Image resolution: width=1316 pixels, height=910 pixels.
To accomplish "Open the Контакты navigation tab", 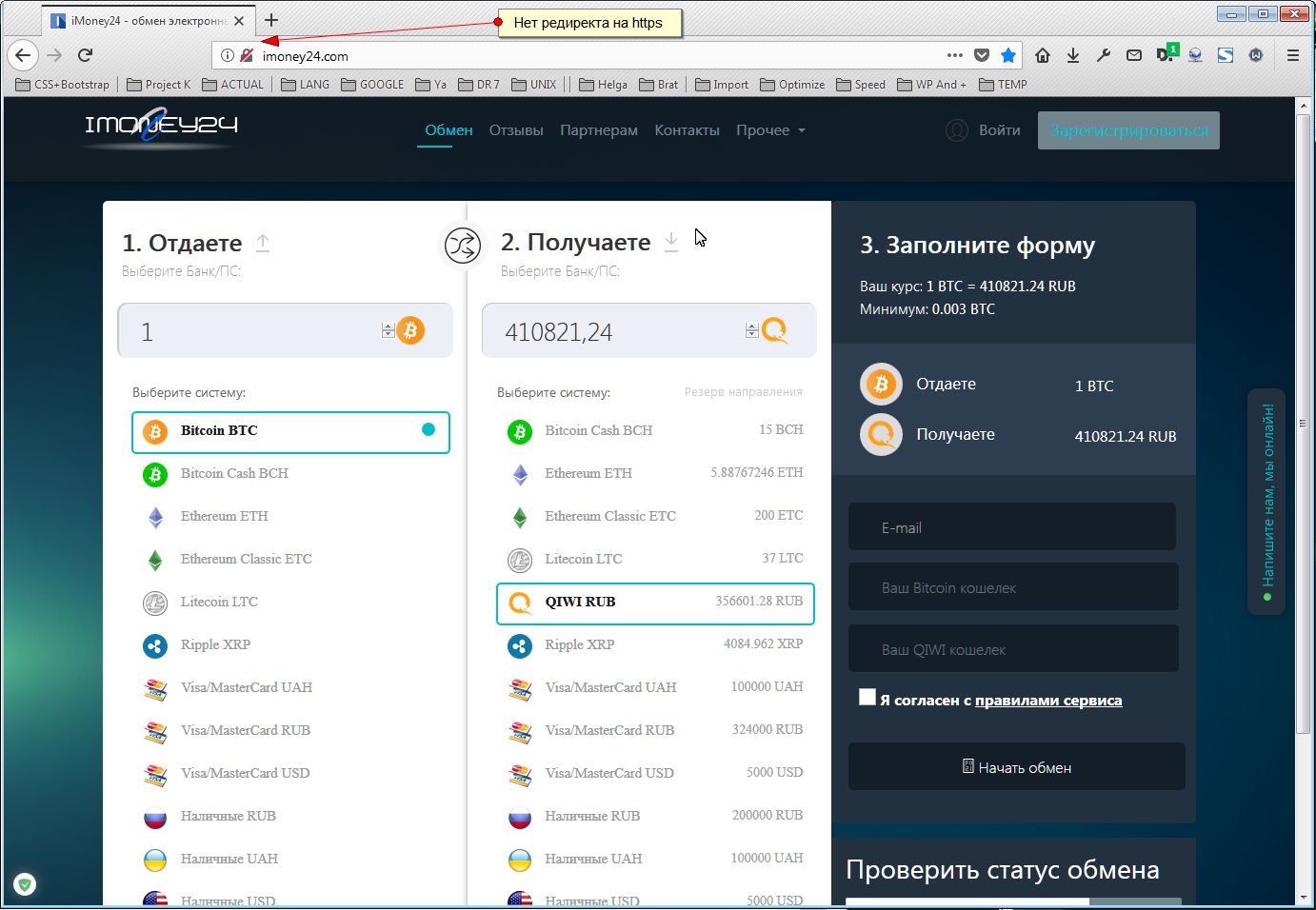I will [x=687, y=130].
